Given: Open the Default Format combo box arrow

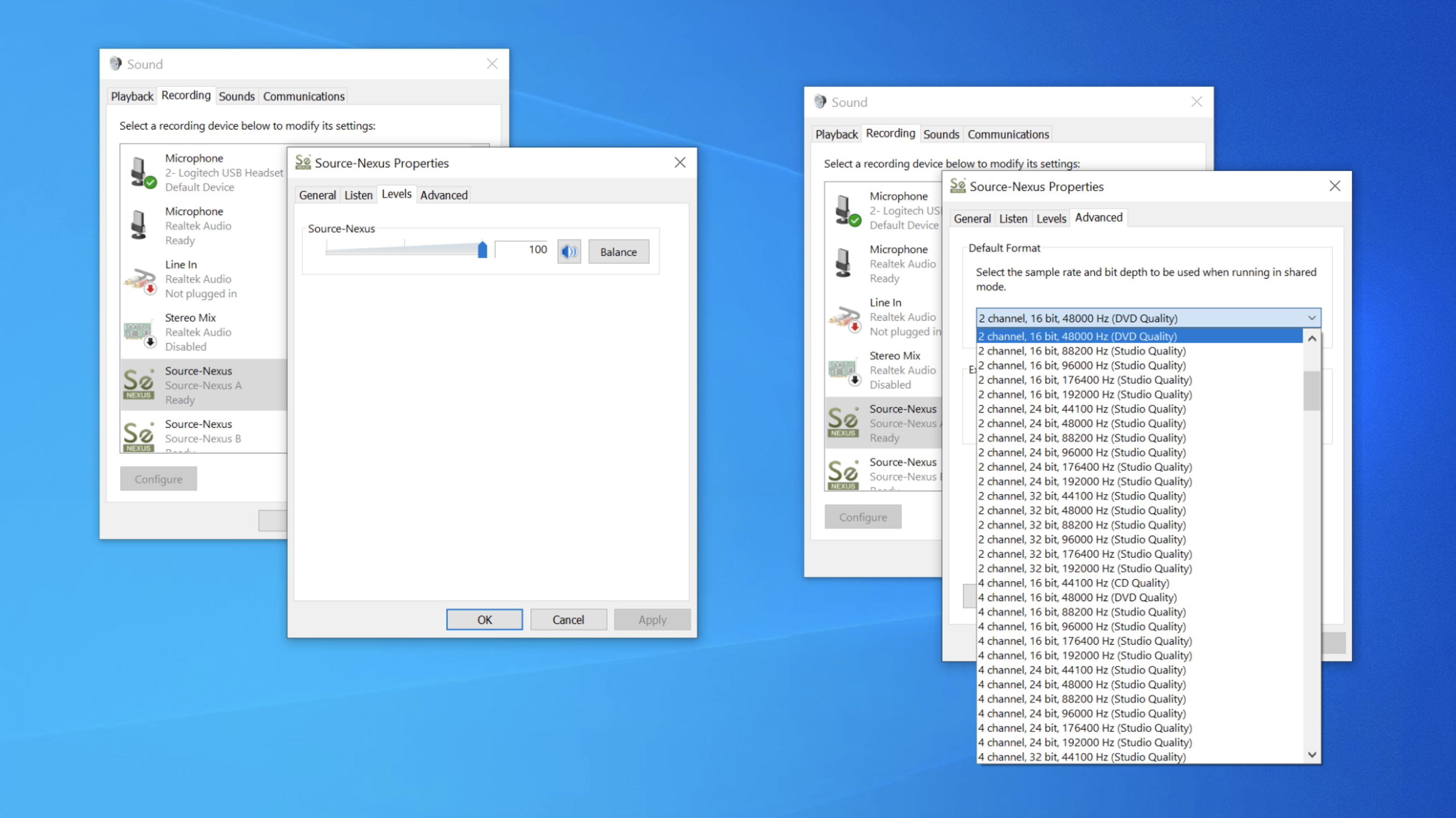Looking at the screenshot, I should pyautogui.click(x=1312, y=318).
